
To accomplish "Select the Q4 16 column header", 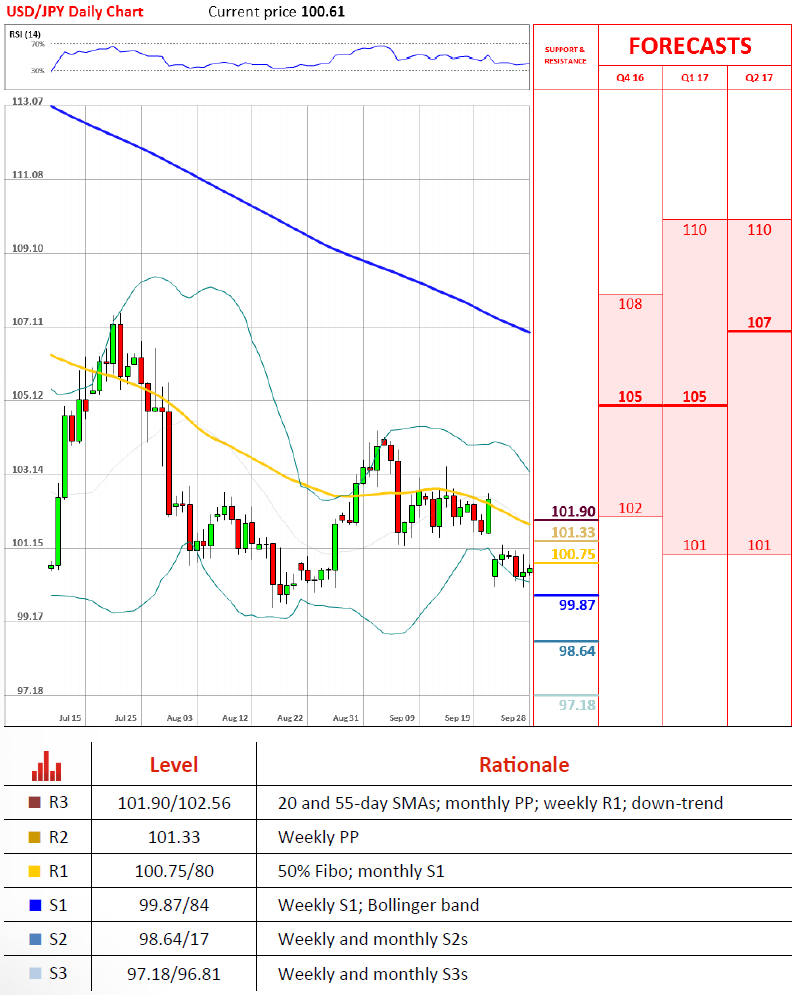I will pyautogui.click(x=630, y=77).
